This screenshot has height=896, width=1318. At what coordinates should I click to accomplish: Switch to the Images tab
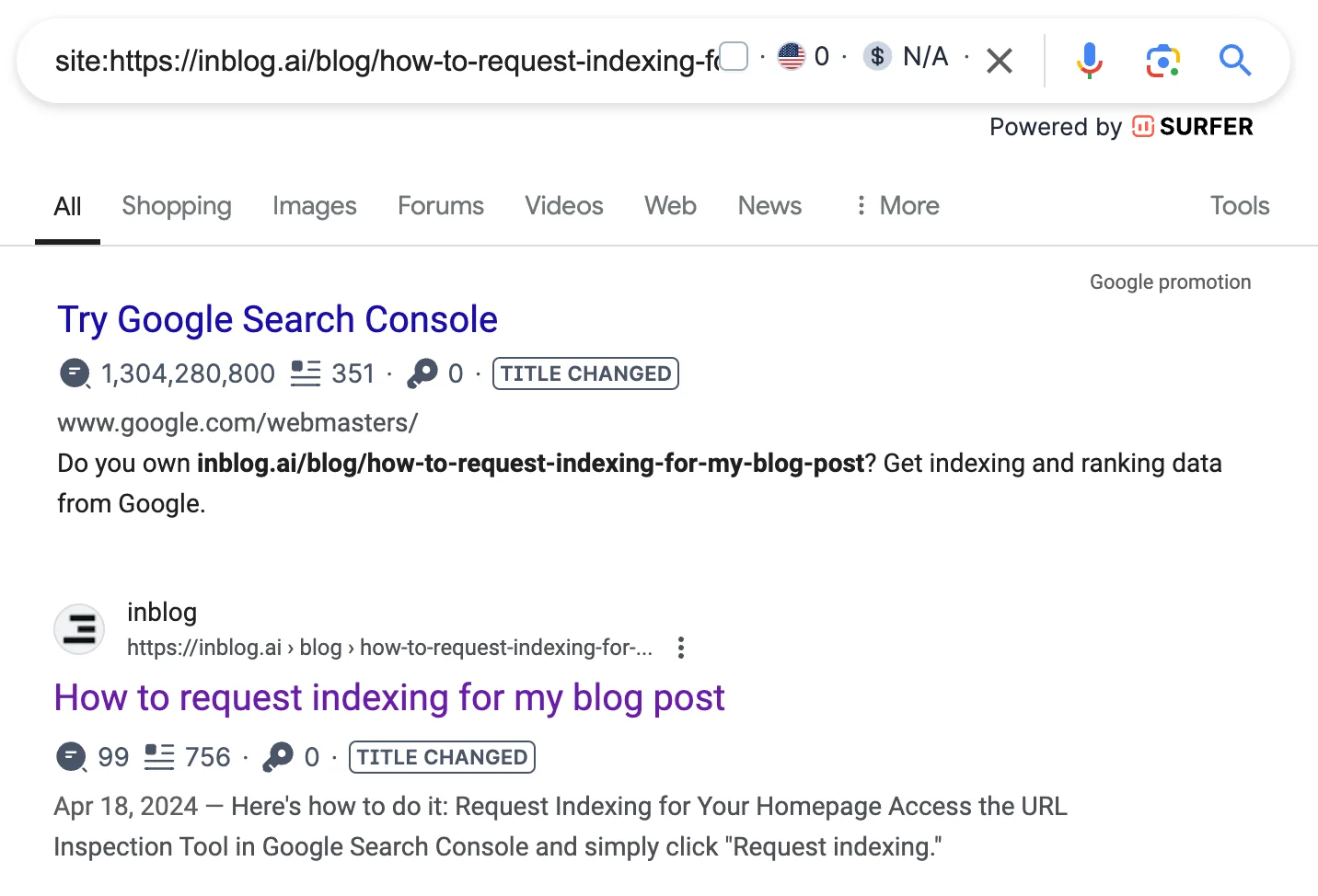(314, 206)
